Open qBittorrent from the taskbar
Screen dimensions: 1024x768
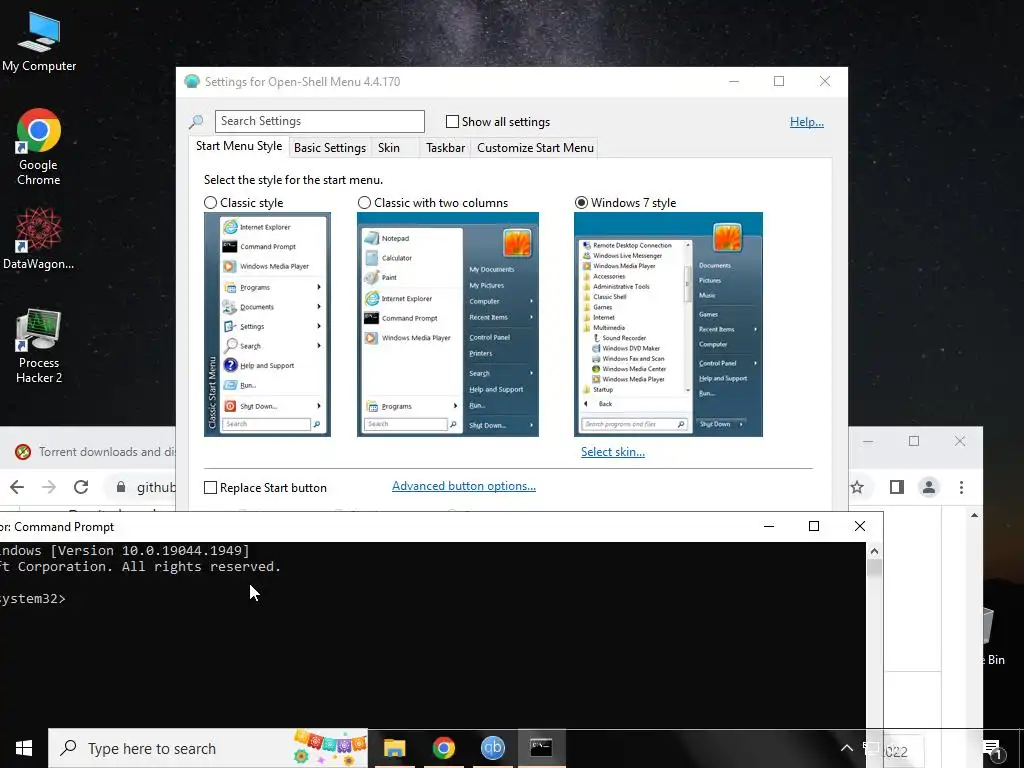click(492, 748)
